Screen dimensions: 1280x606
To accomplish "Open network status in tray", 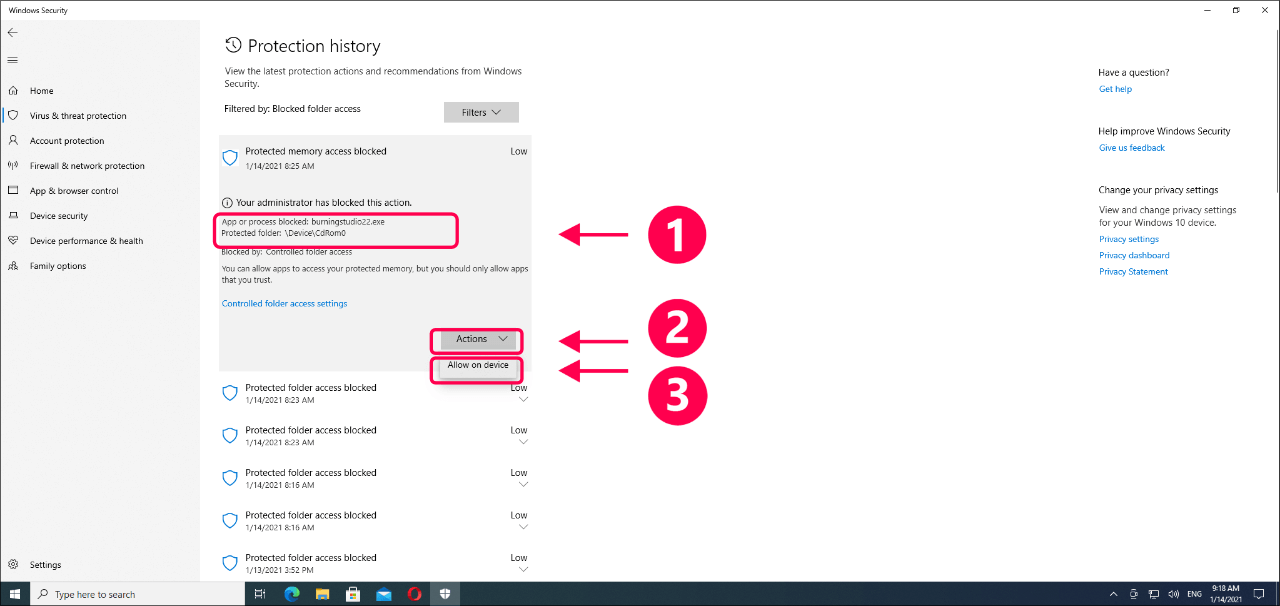I will point(1152,594).
